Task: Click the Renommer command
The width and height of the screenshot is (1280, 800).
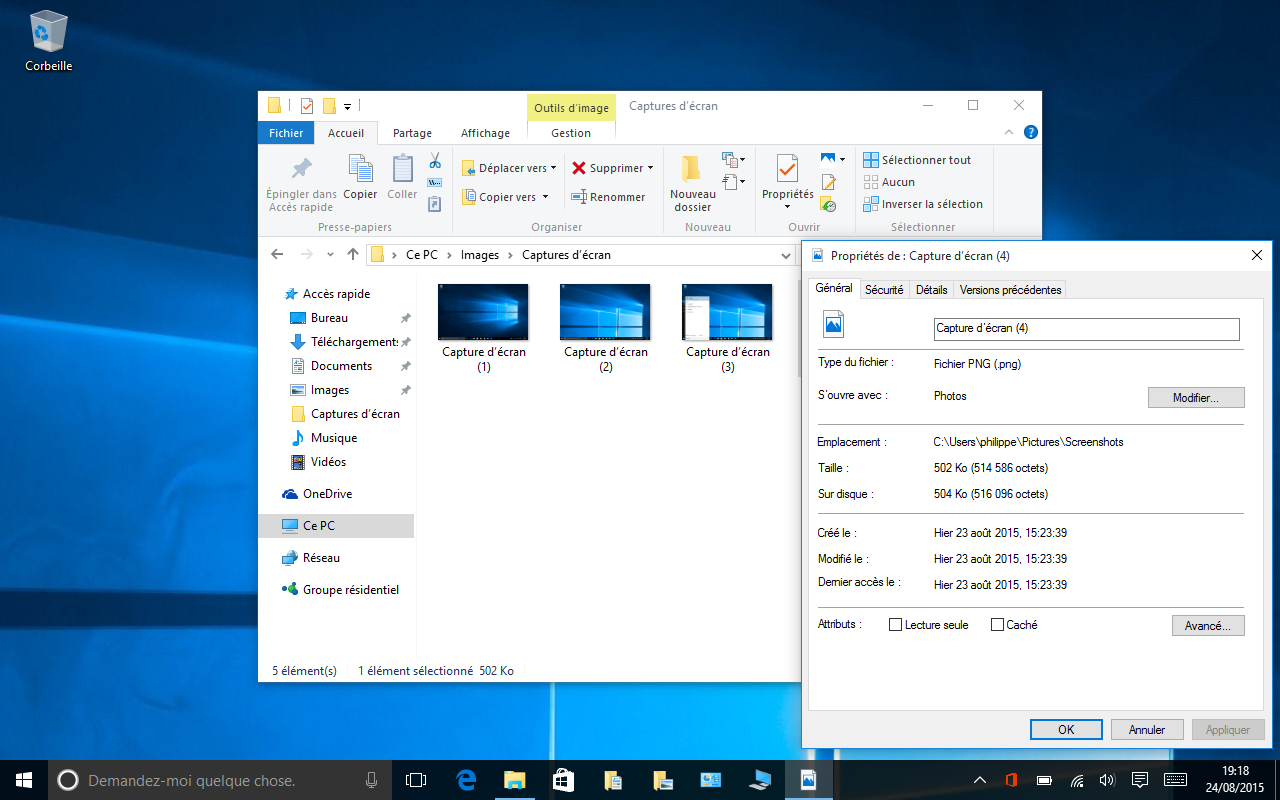Action: pyautogui.click(x=609, y=197)
